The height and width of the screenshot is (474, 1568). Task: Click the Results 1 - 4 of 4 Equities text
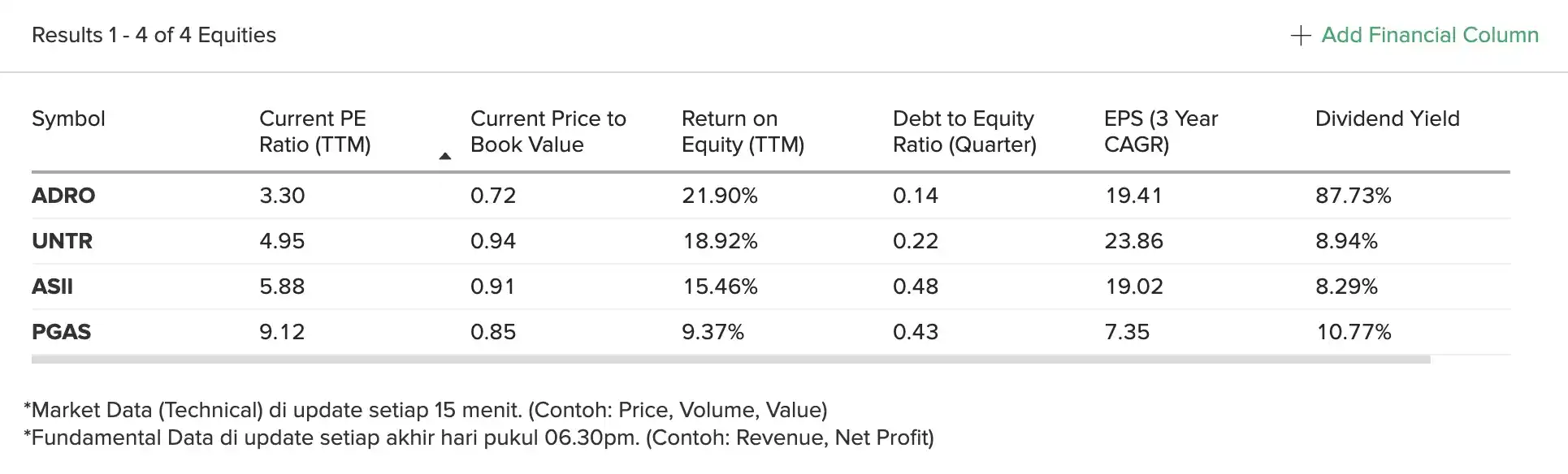154,35
